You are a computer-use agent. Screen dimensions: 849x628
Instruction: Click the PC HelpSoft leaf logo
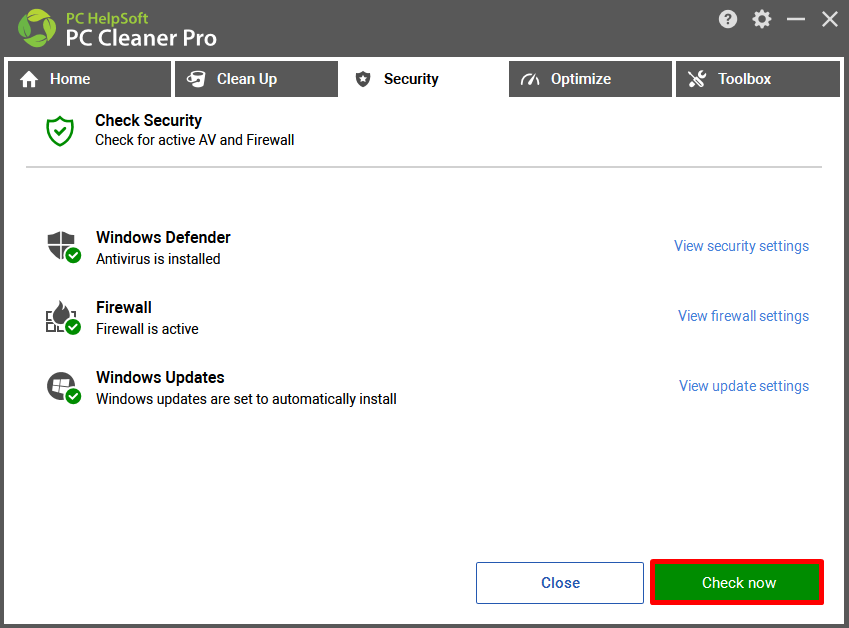pyautogui.click(x=37, y=28)
